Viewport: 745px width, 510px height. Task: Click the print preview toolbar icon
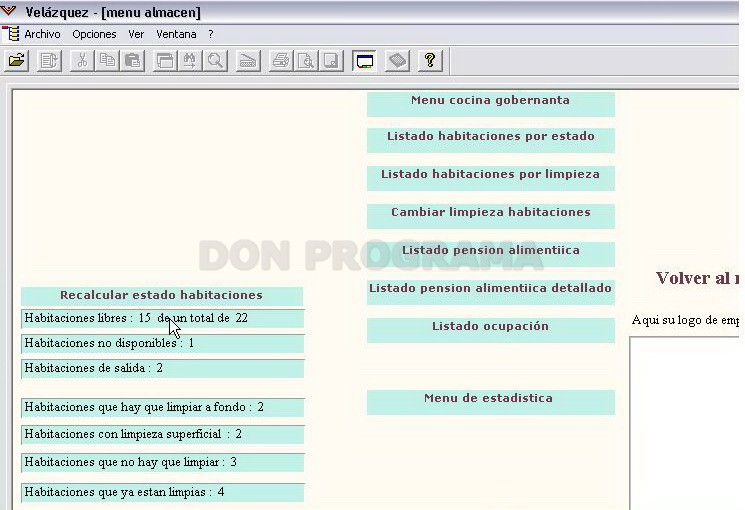306,61
